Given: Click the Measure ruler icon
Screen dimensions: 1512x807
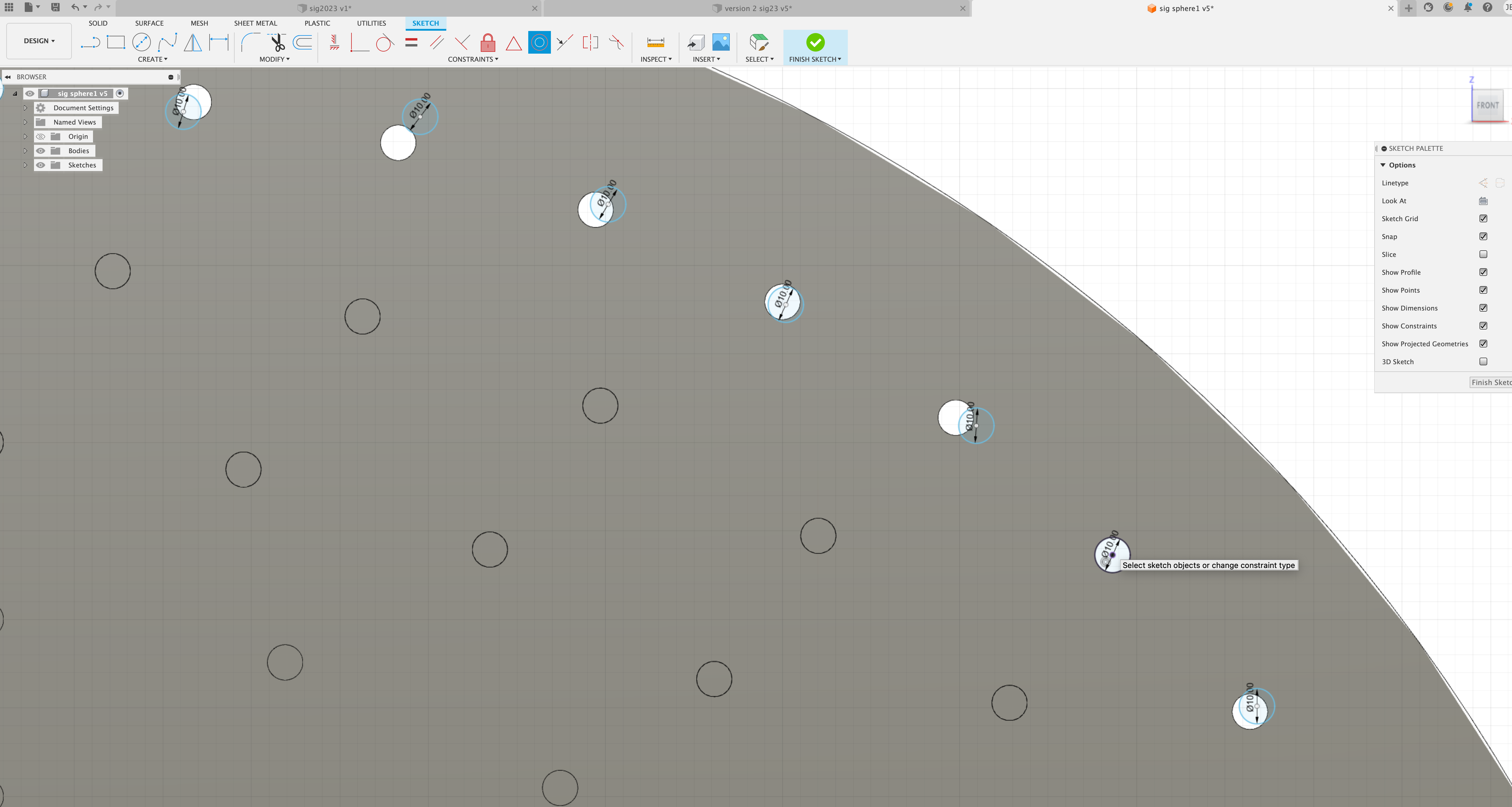Looking at the screenshot, I should click(x=655, y=42).
